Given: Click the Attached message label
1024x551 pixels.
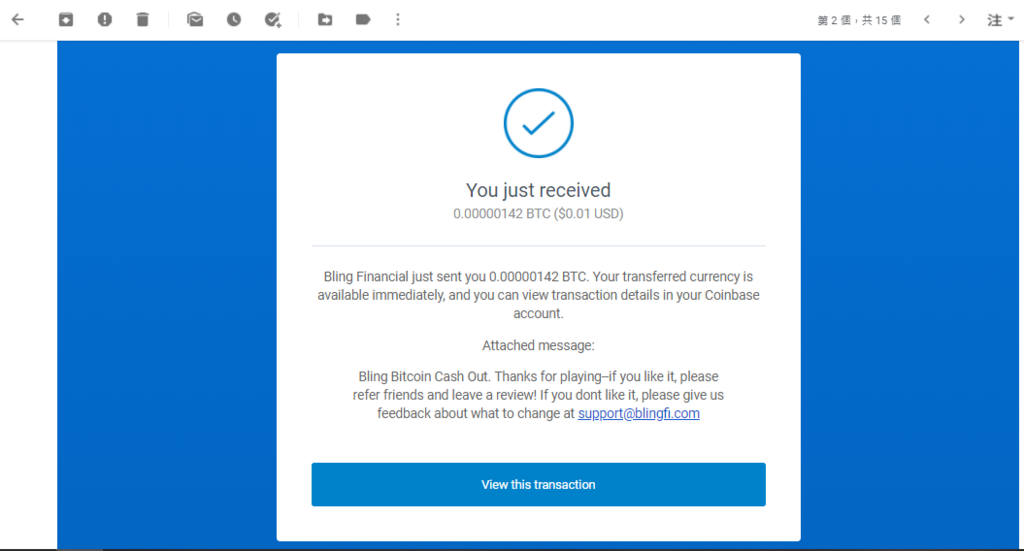Looking at the screenshot, I should coord(538,345).
